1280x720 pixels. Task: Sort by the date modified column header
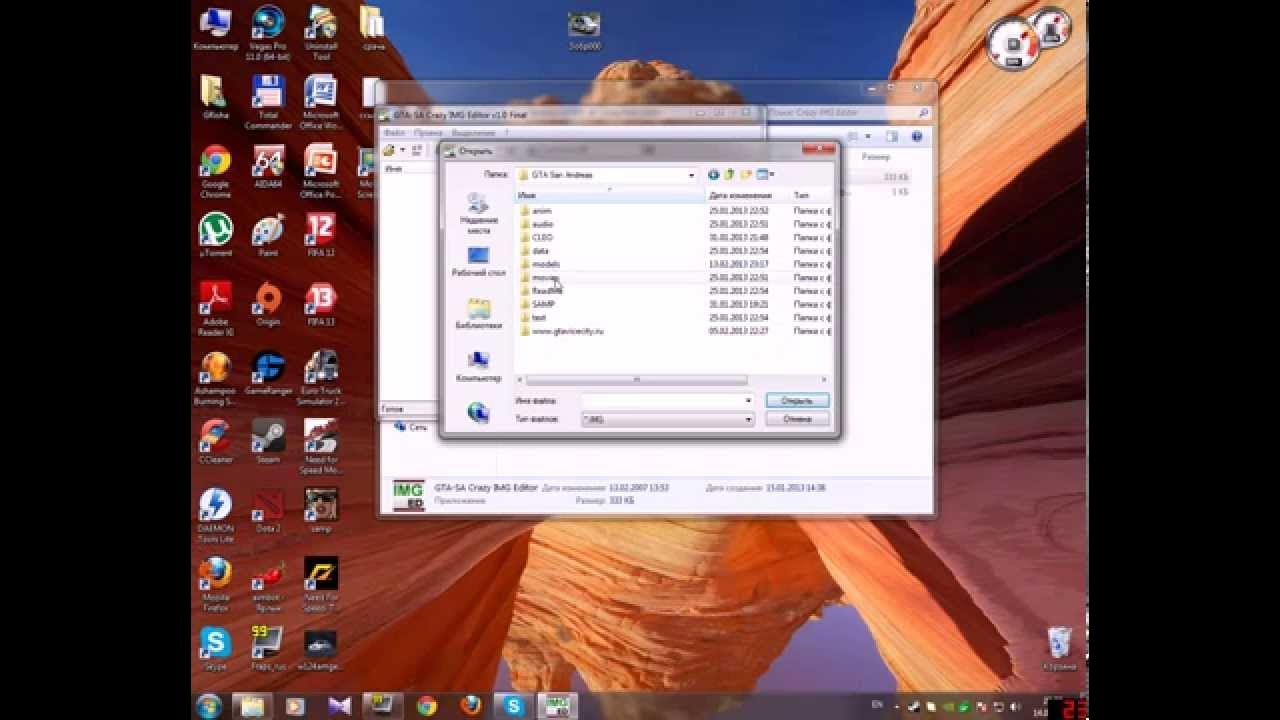[748, 195]
